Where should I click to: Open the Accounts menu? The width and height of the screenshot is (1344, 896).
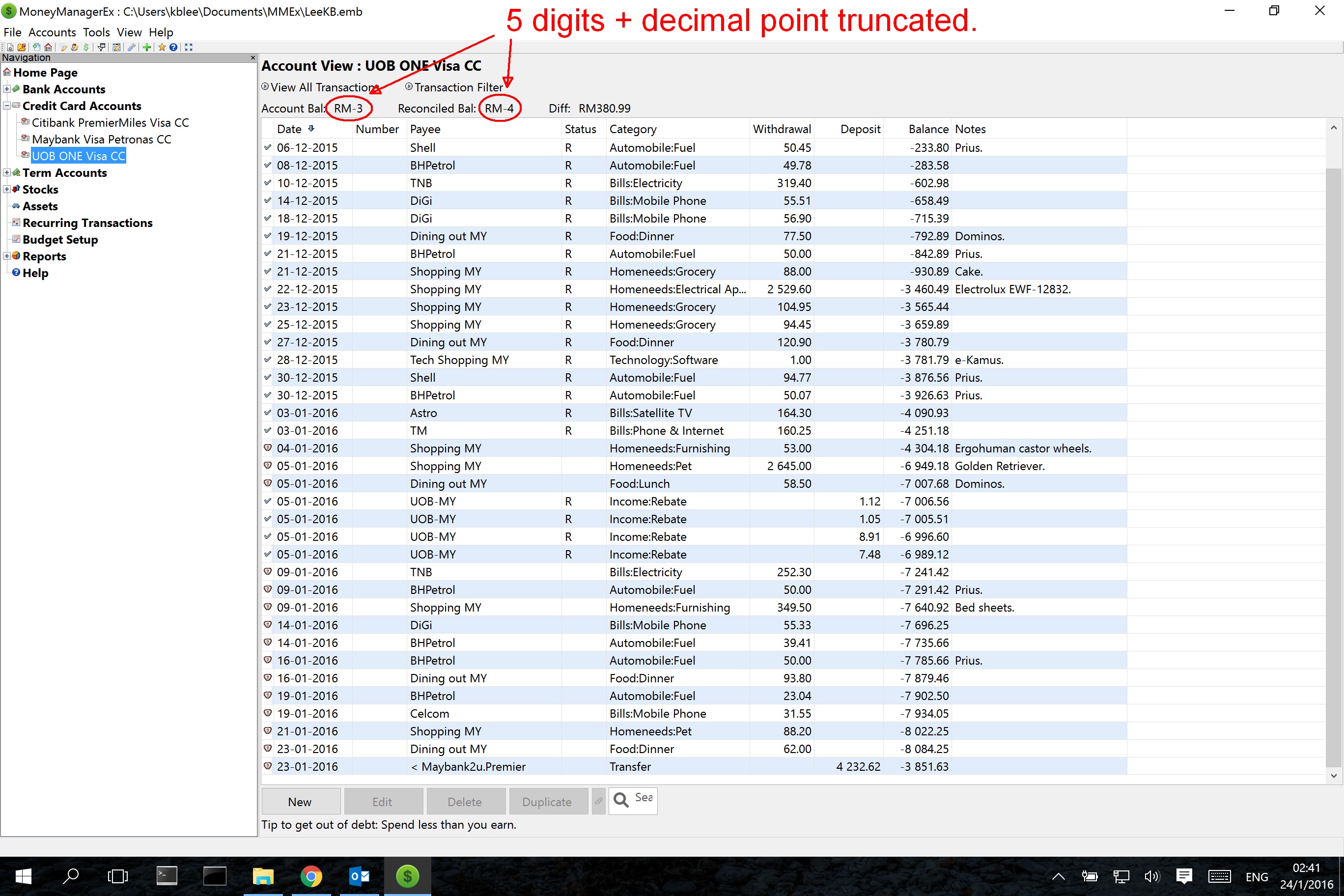(52, 32)
